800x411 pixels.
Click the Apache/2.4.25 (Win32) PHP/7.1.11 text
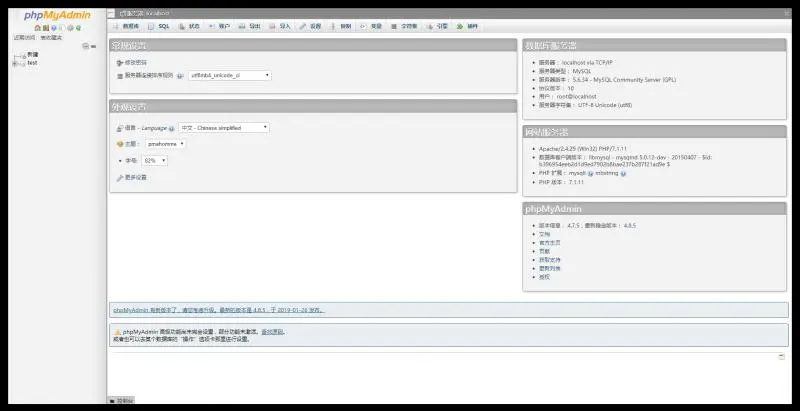click(x=583, y=149)
